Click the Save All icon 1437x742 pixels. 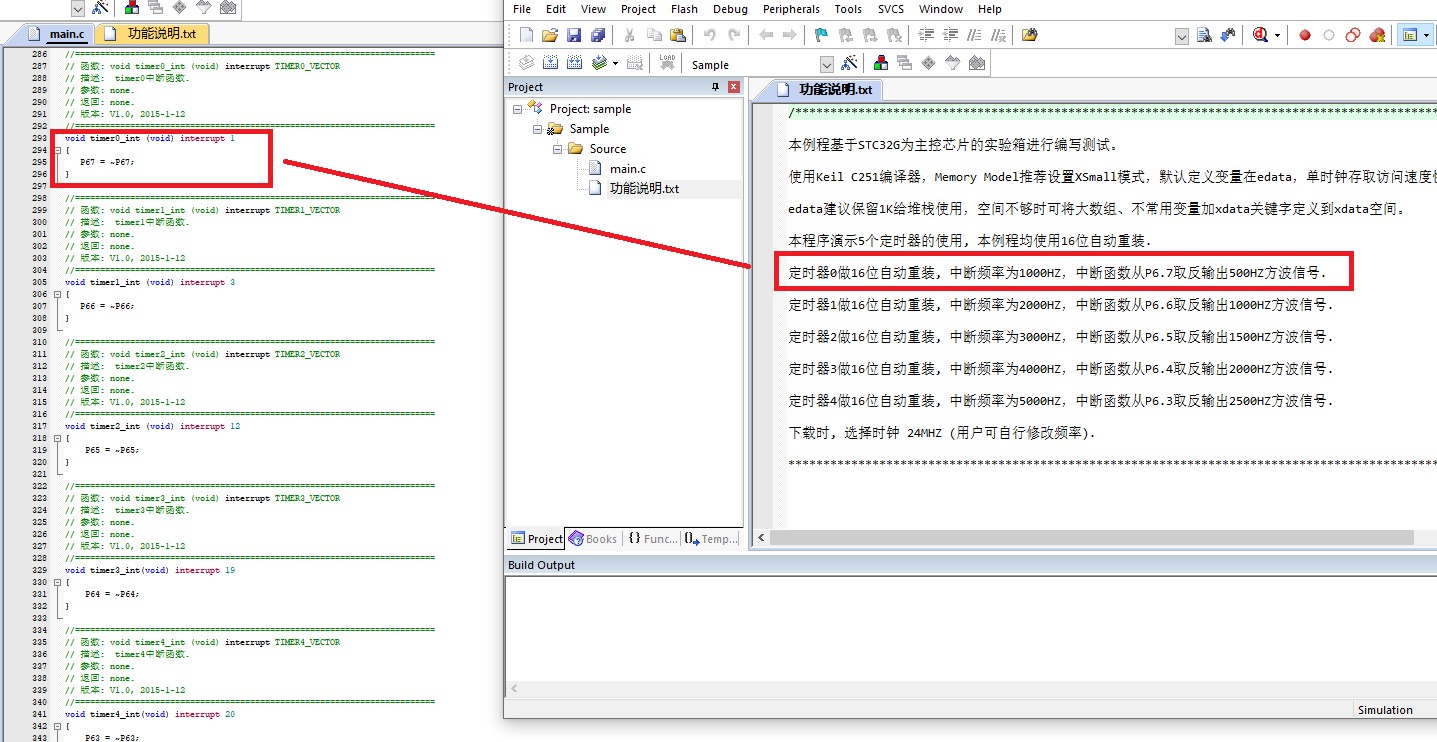coord(597,35)
